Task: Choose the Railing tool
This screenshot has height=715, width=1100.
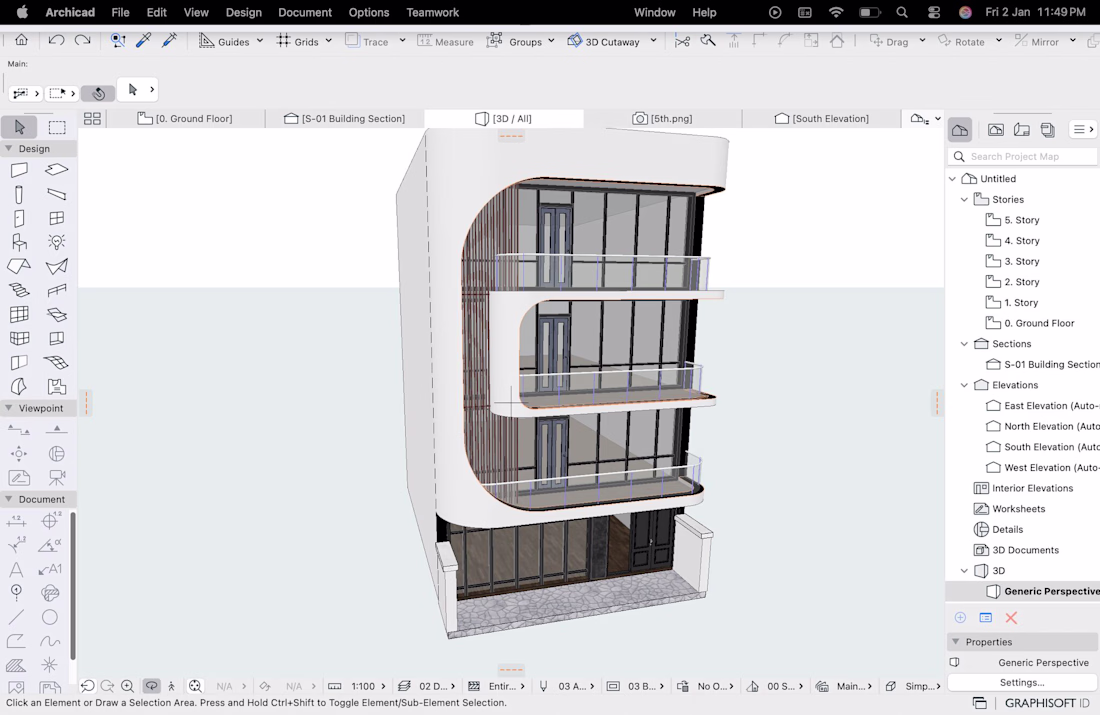Action: (x=56, y=290)
